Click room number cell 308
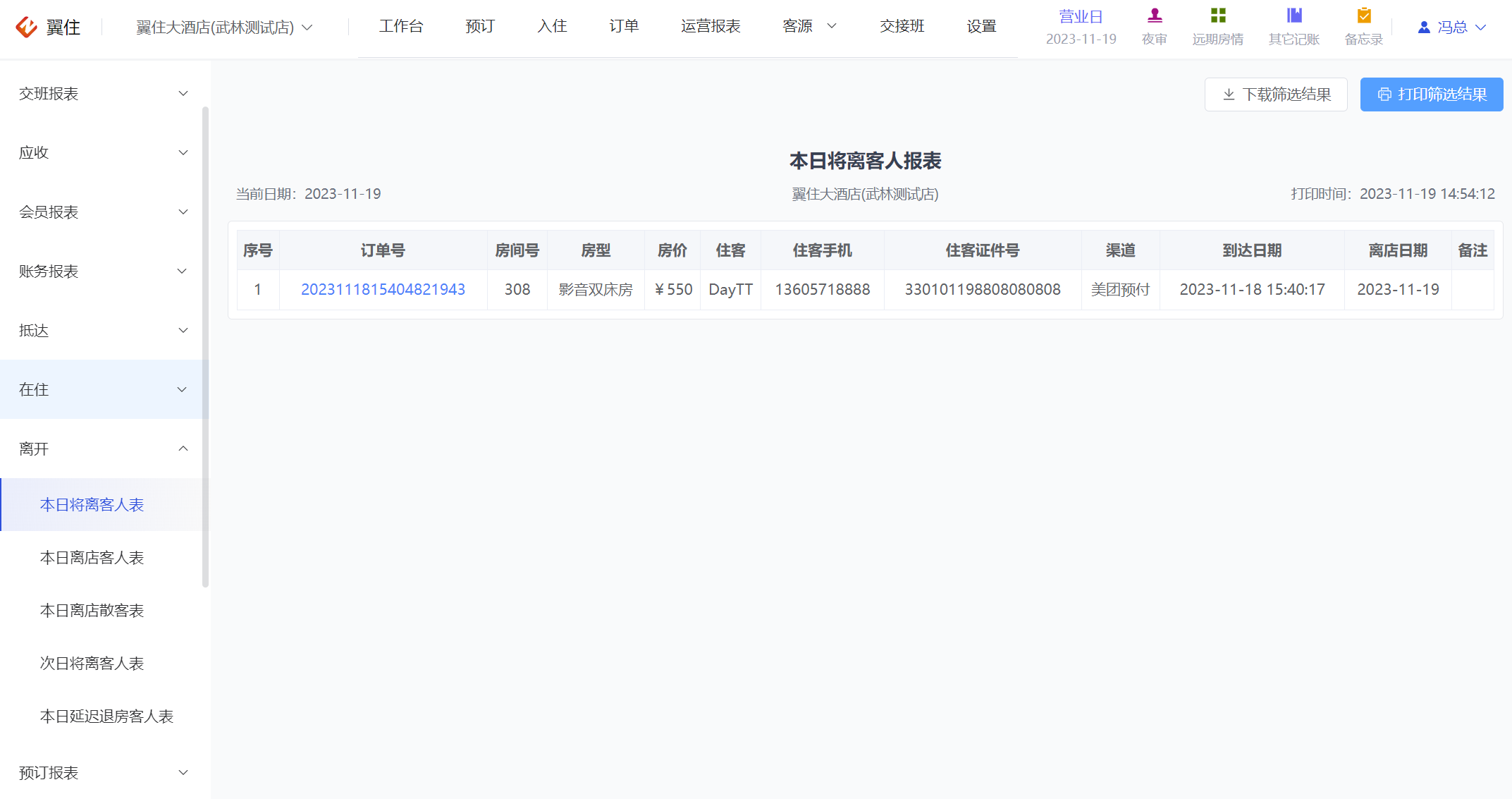Screen dimensions: 1512x799 coord(517,290)
